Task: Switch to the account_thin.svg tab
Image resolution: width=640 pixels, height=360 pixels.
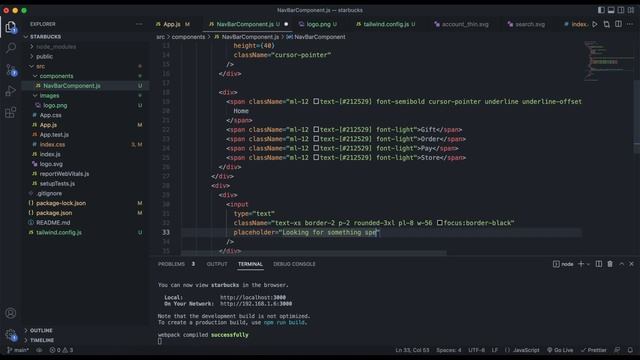Action: [465, 24]
